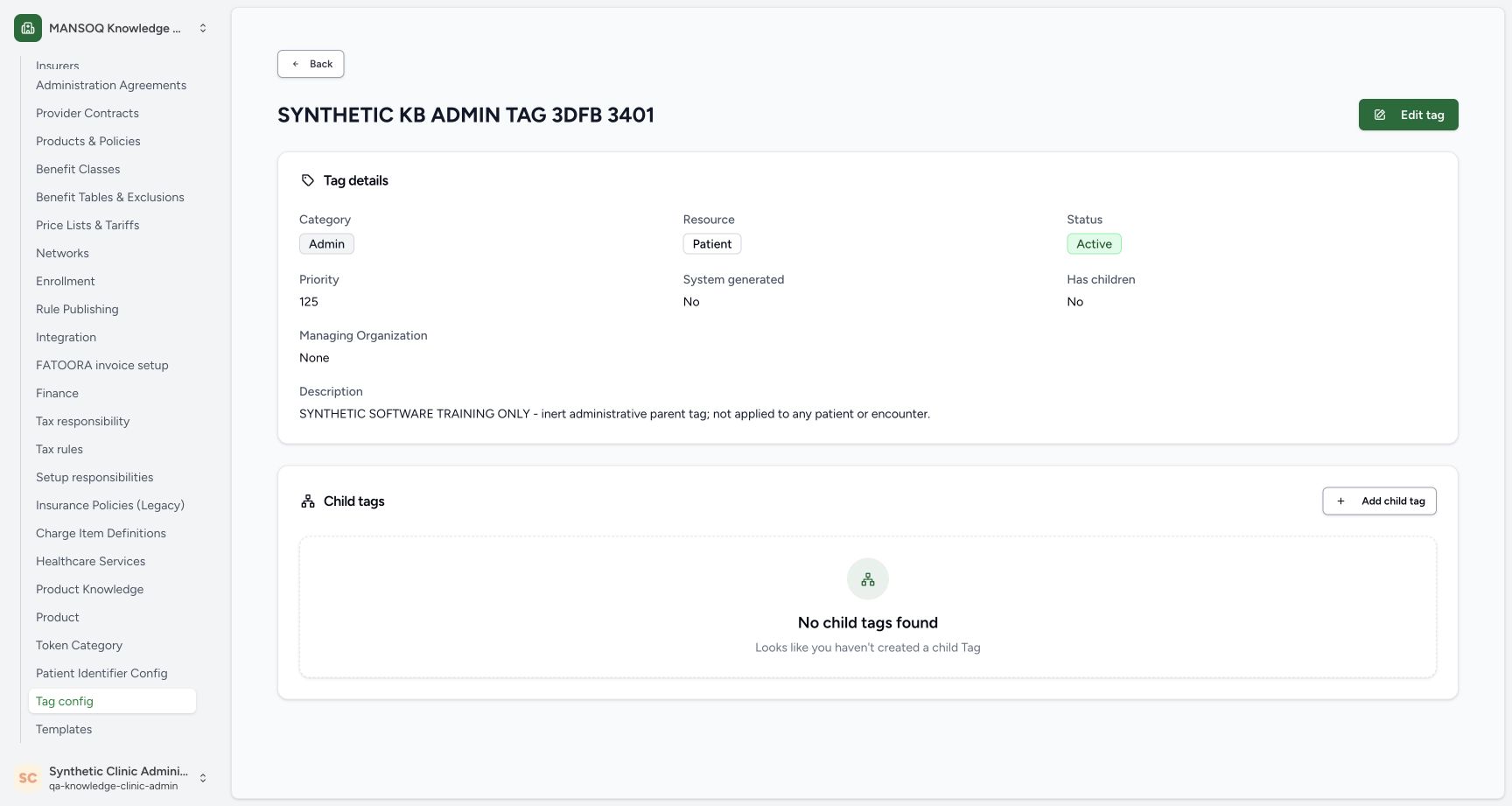Click the tag icon beside Tag details
This screenshot has height=806, width=1512.
[308, 180]
